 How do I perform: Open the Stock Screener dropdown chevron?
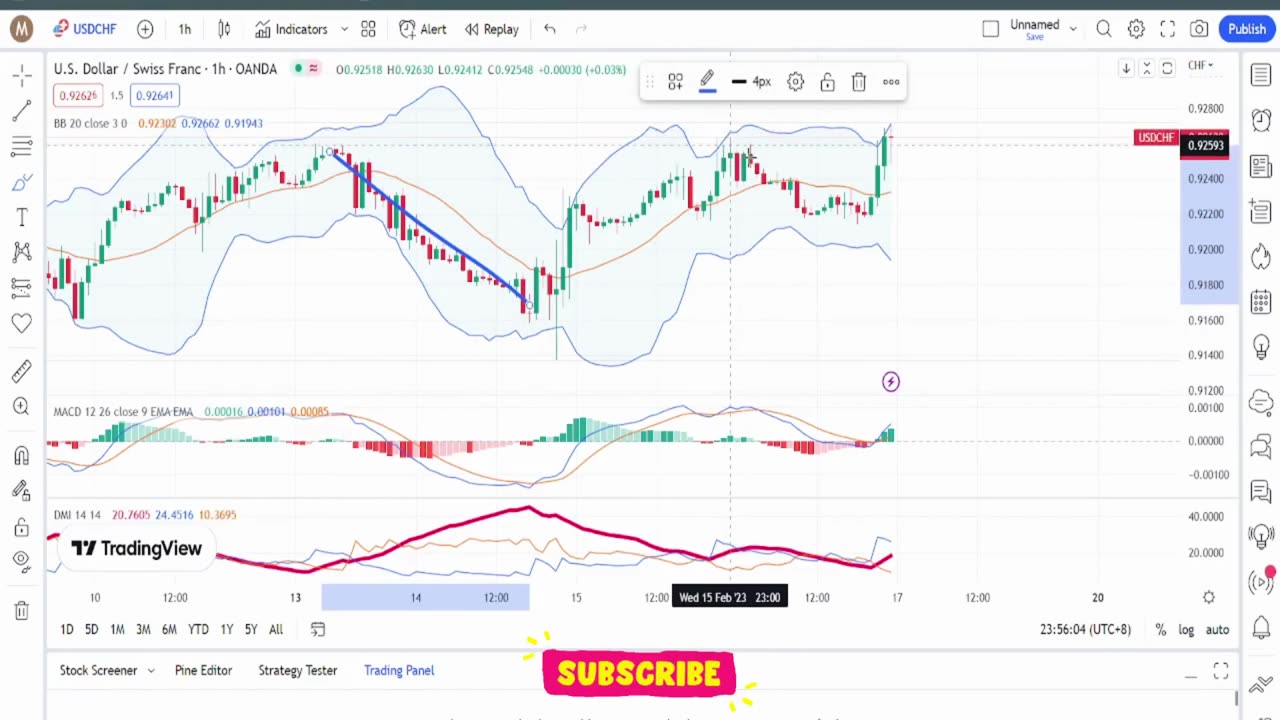point(151,670)
